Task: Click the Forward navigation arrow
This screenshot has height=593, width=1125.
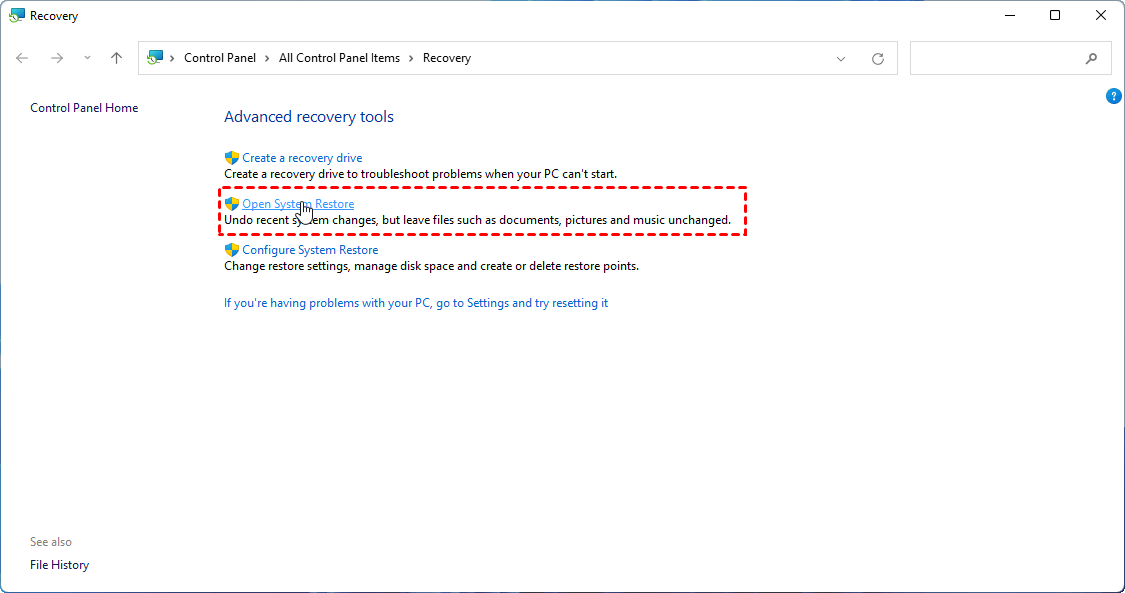Action: pyautogui.click(x=57, y=58)
